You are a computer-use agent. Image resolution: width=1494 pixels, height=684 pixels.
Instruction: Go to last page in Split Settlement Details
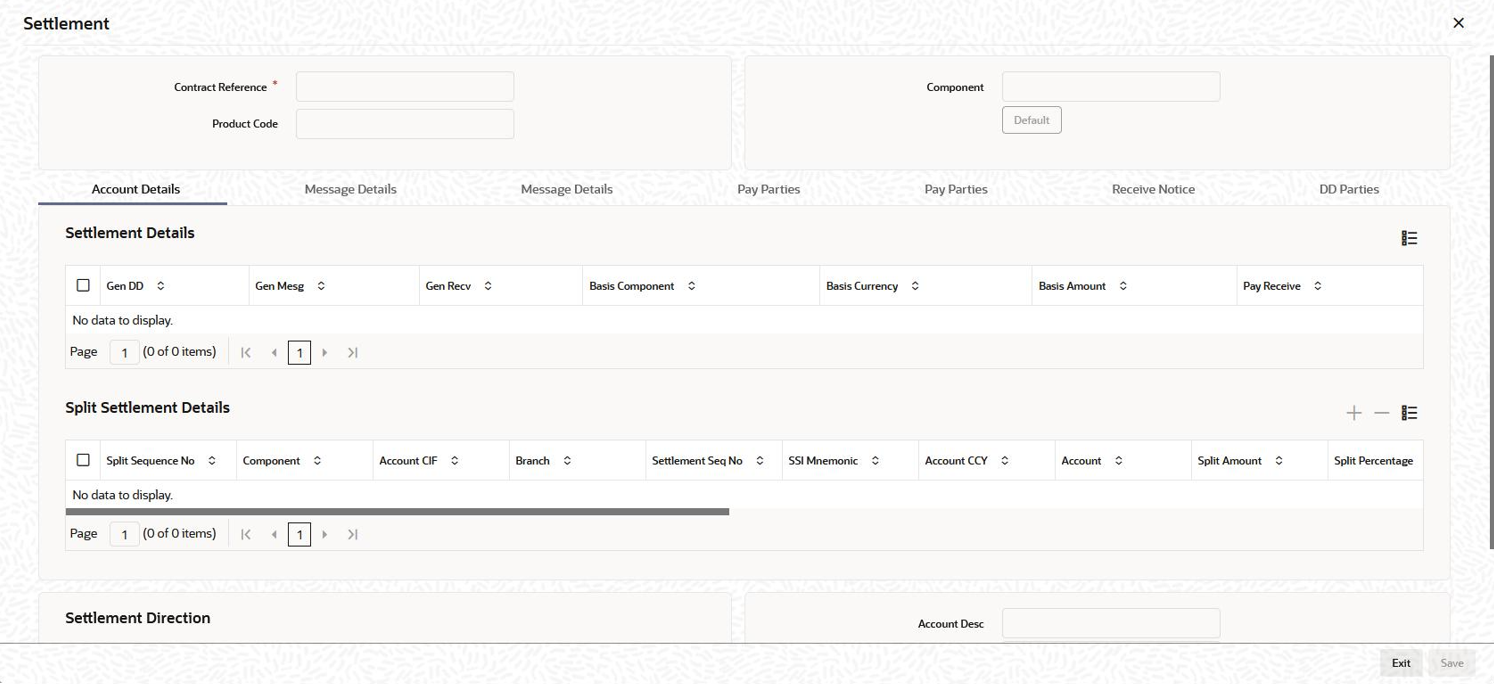[353, 534]
